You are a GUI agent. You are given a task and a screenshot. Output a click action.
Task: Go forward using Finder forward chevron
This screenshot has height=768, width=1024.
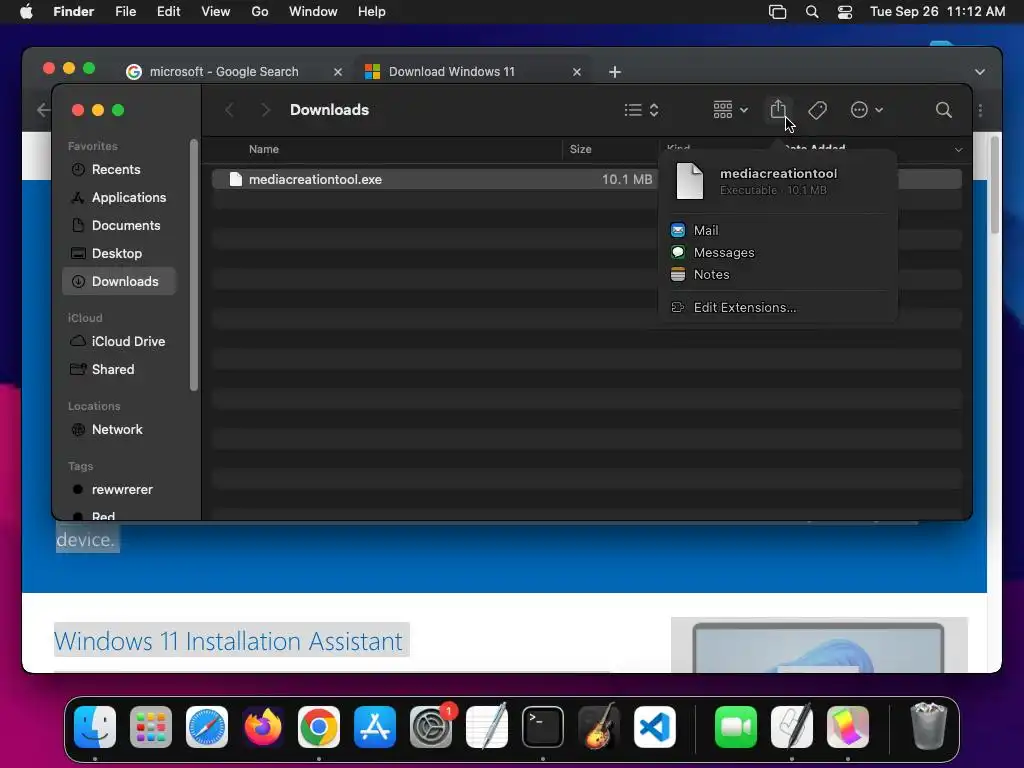[x=264, y=110]
